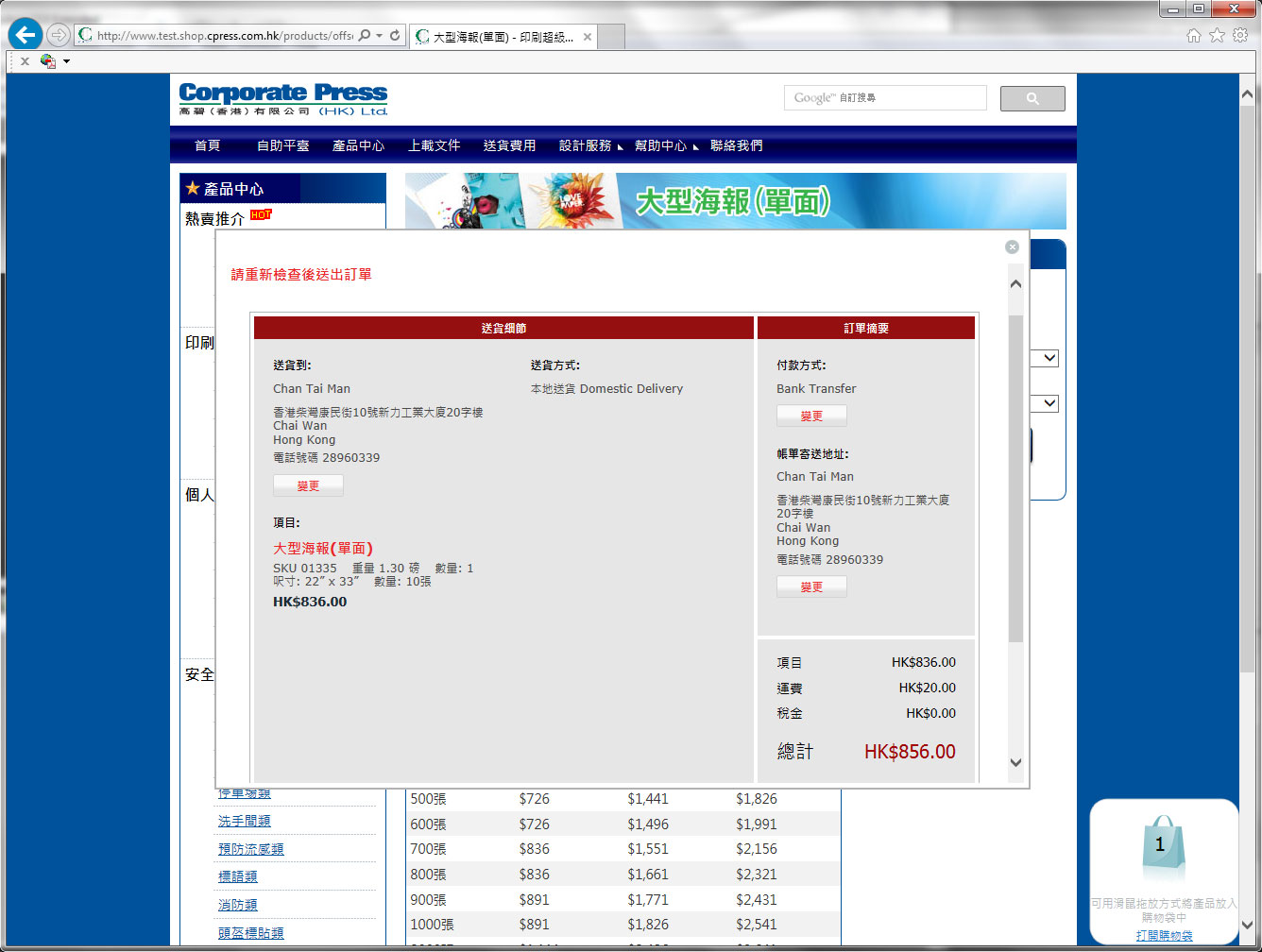Click 變更 button under delivery address
Image resolution: width=1262 pixels, height=952 pixels.
[x=308, y=485]
